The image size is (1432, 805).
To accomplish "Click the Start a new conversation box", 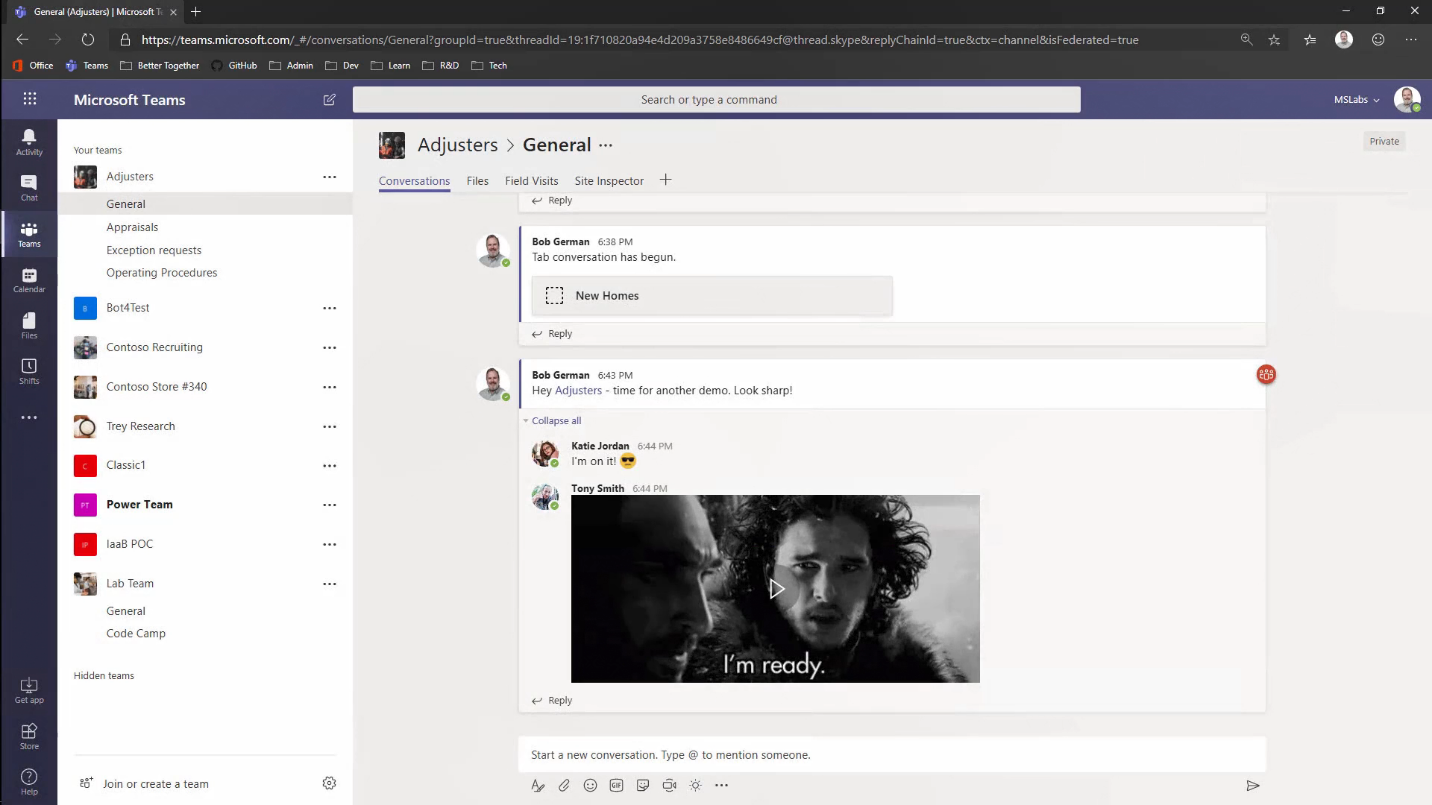I will coord(892,755).
